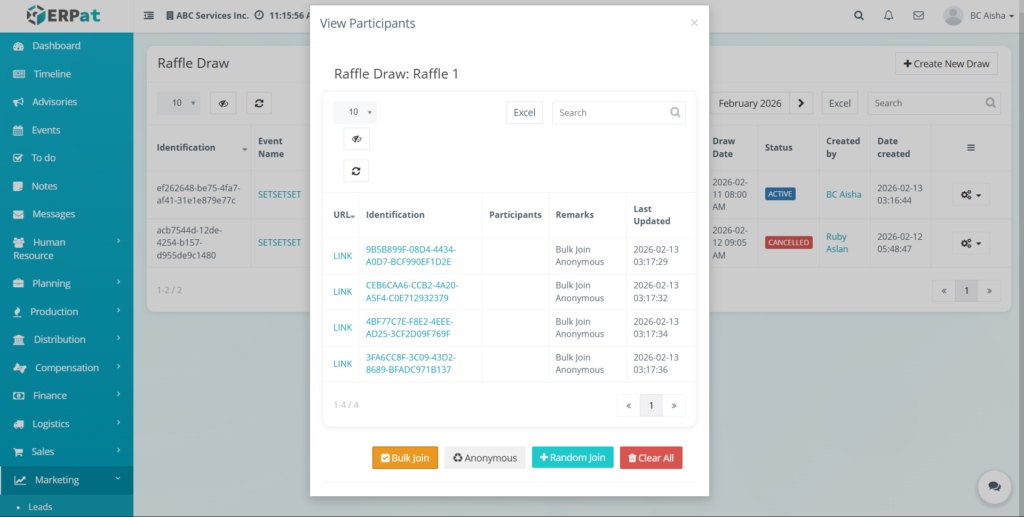Open LINK for participant 3FA6CC8F

(x=343, y=364)
